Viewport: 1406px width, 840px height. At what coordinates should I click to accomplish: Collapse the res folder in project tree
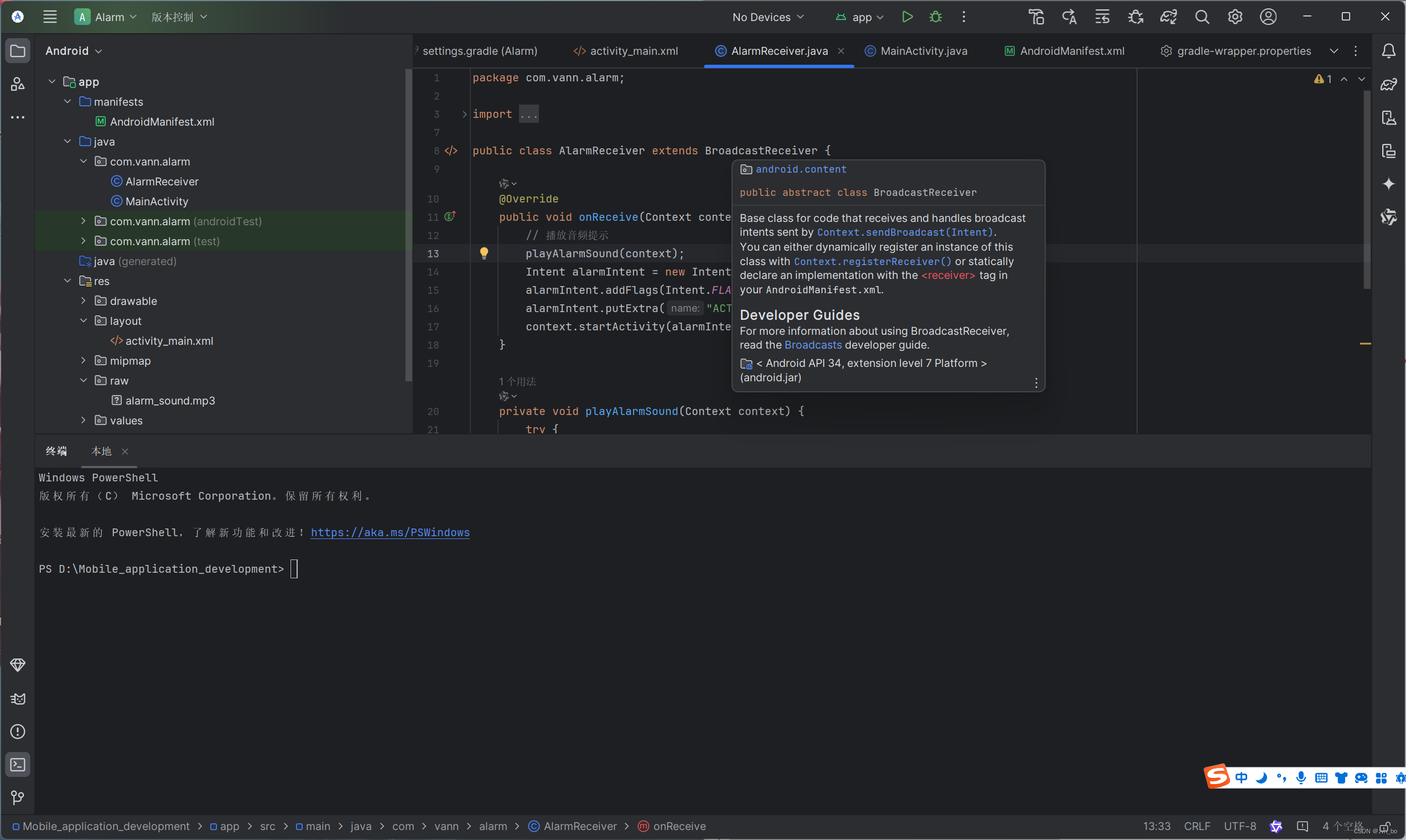68,281
